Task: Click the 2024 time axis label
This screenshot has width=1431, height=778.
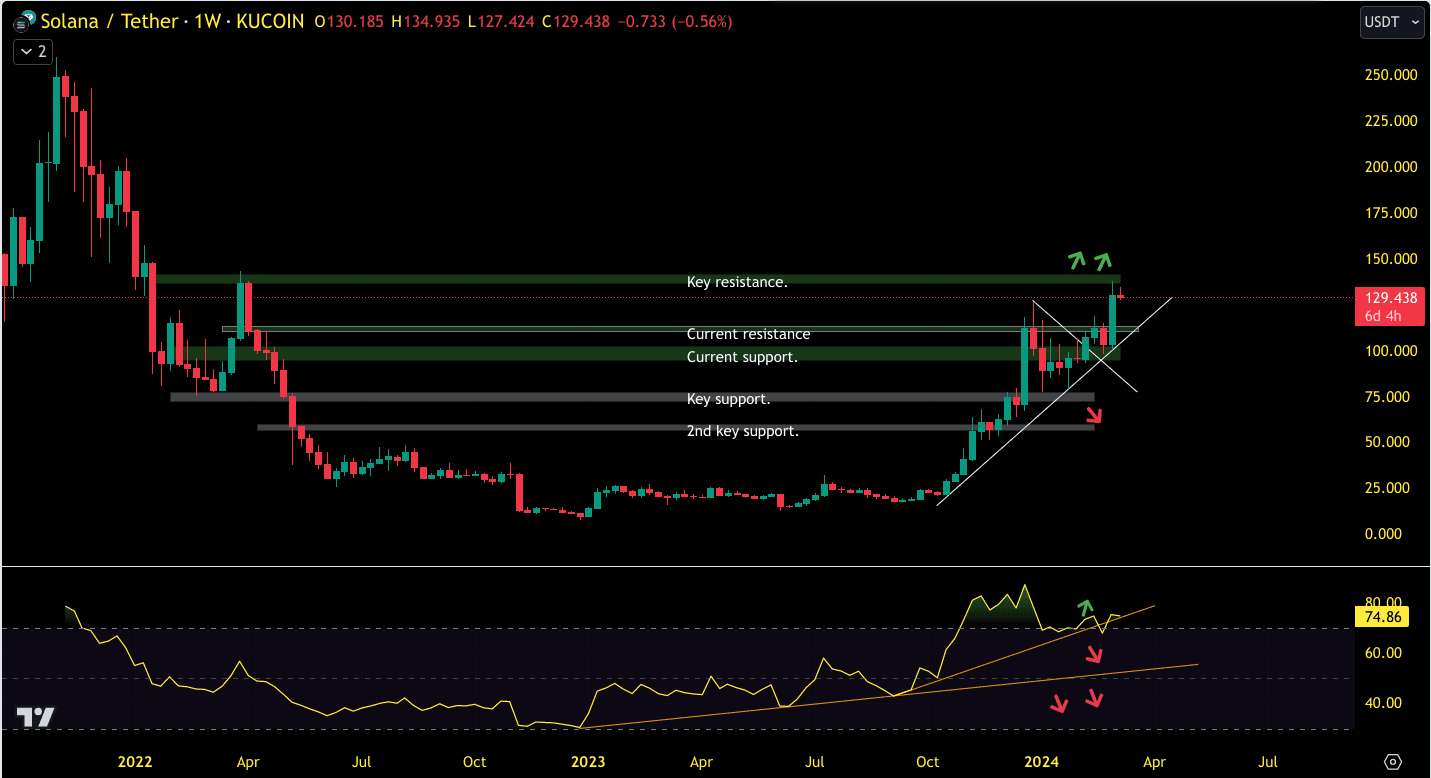Action: tap(1041, 762)
